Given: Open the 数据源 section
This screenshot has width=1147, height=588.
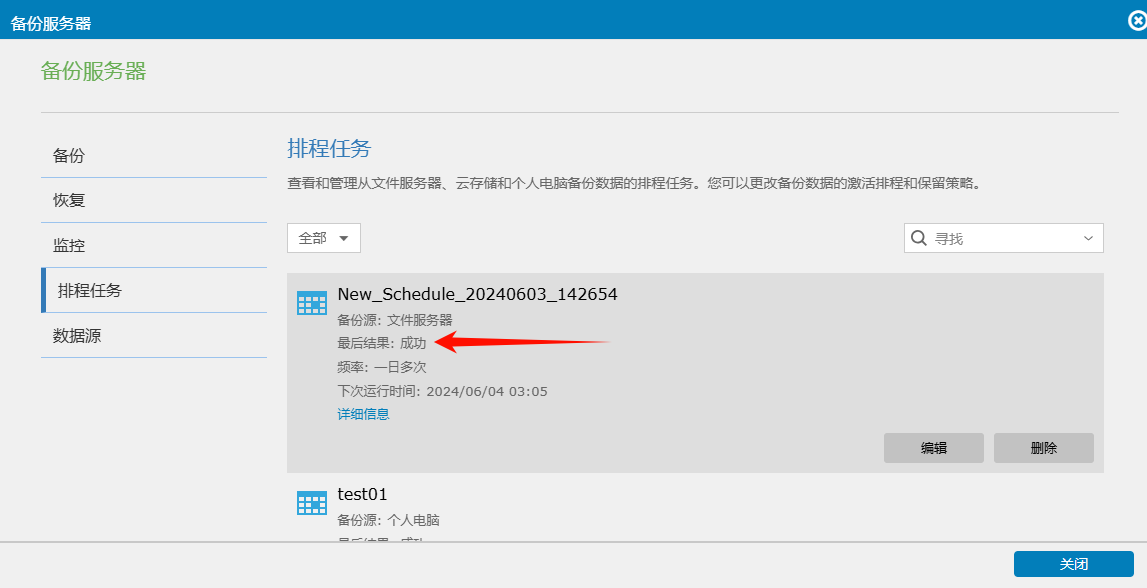Looking at the screenshot, I should (x=77, y=336).
